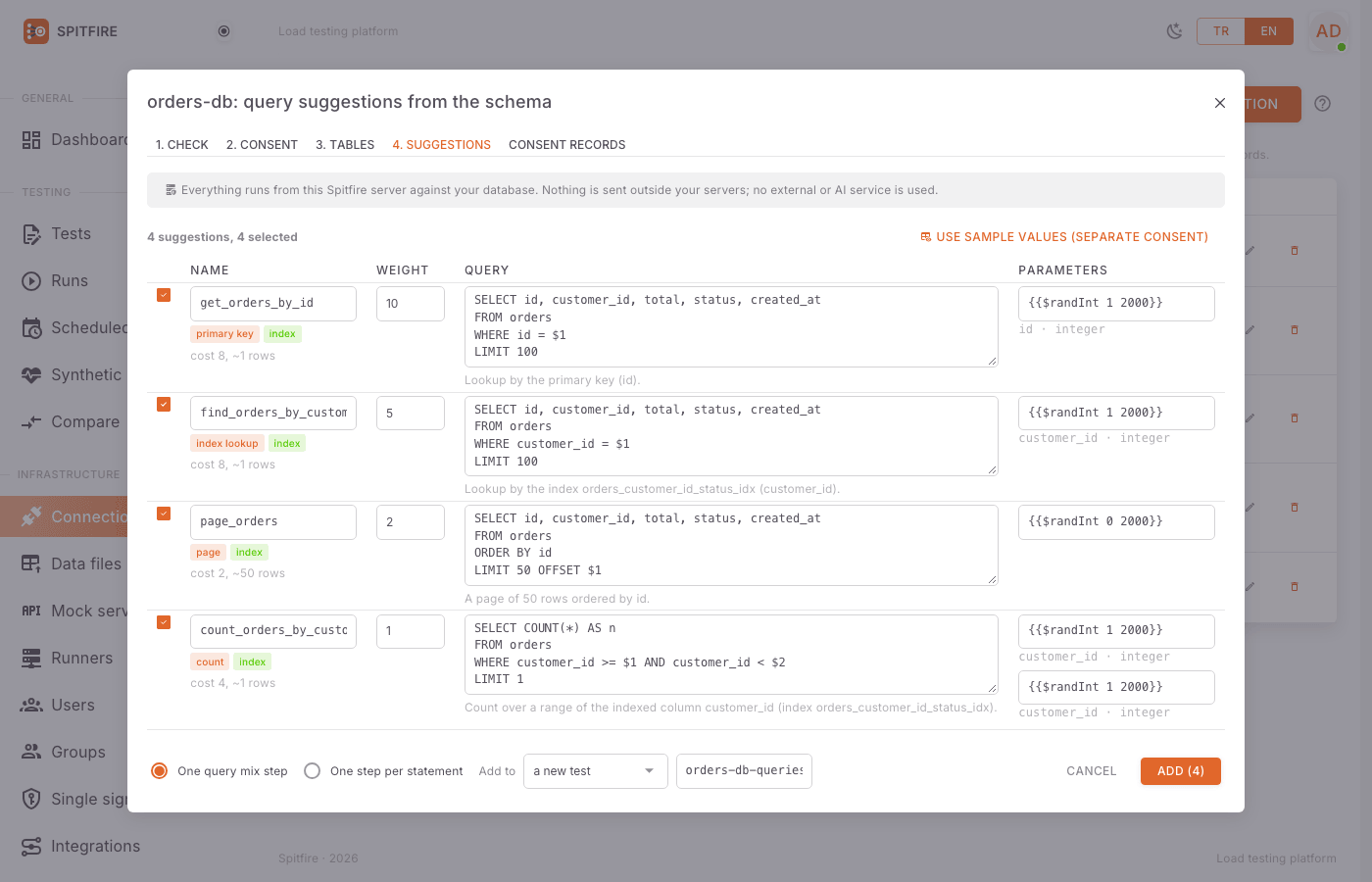This screenshot has height=882, width=1372.
Task: Uncheck the count_orders_by_customer suggestion
Action: (164, 622)
